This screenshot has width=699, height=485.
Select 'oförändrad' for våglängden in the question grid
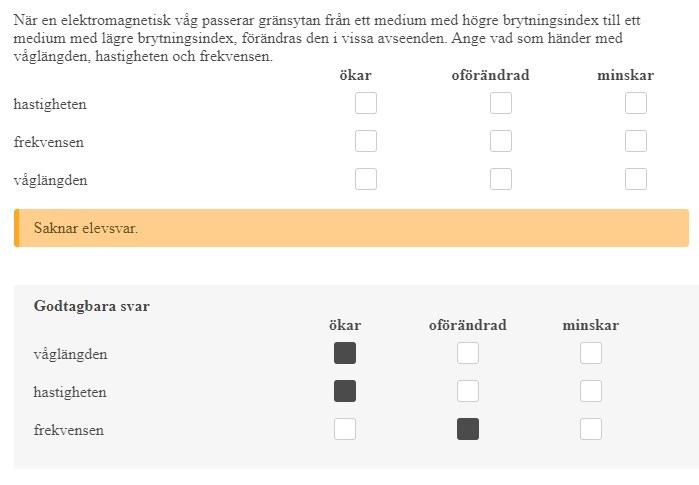click(501, 180)
